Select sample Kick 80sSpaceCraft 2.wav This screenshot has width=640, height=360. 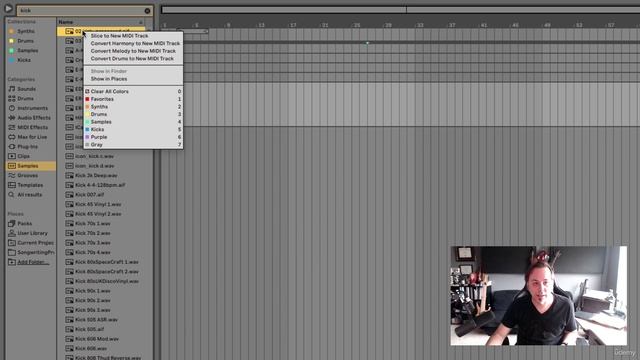click(107, 272)
